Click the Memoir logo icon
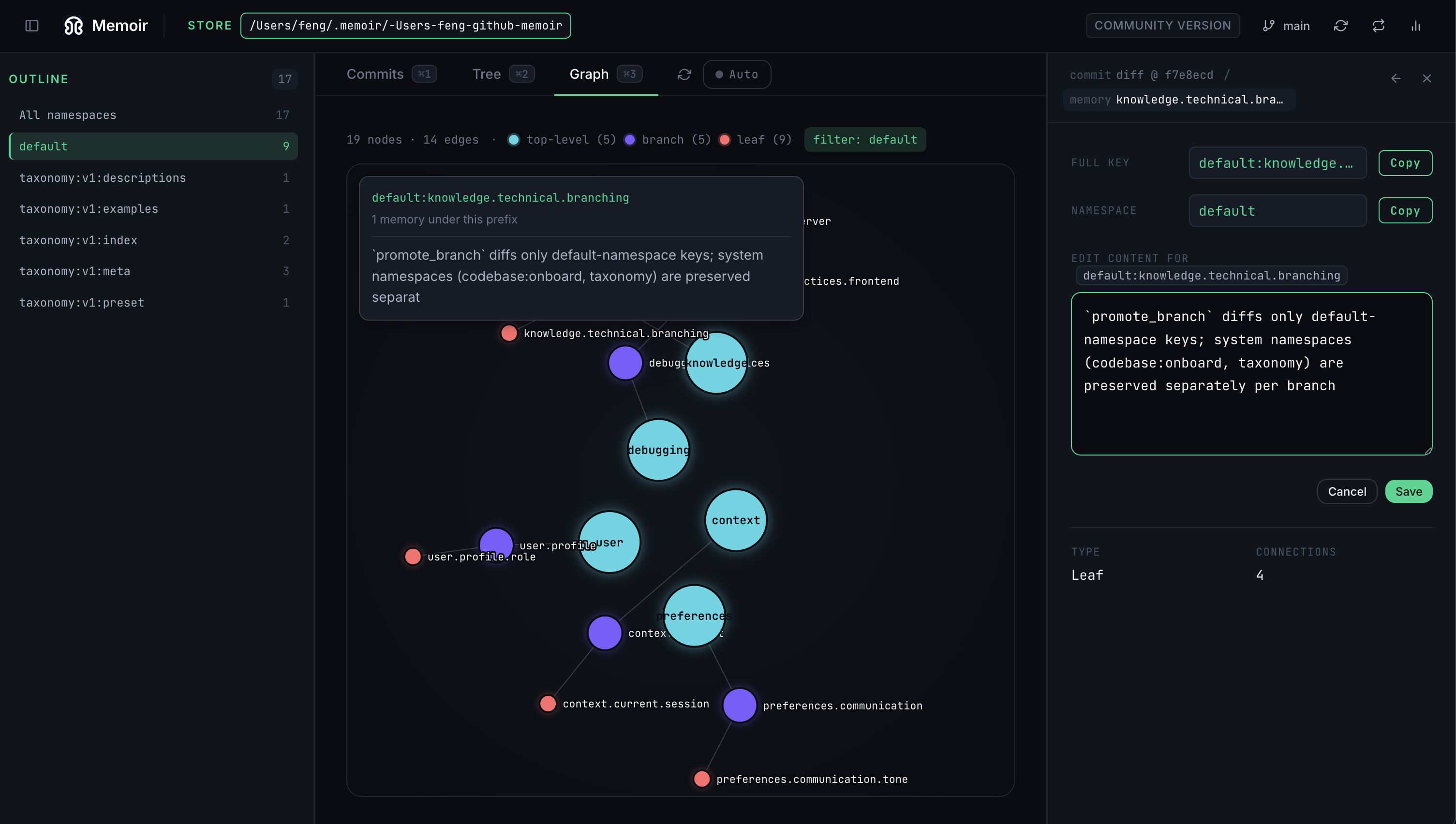This screenshot has width=1456, height=824. point(74,26)
